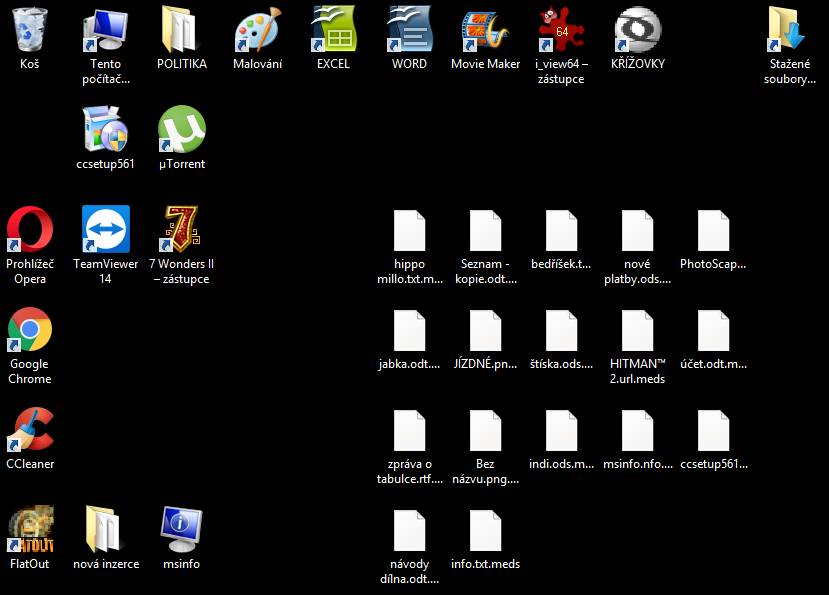Screen dimensions: 829x595
Task: Click the msinfo monitor icon
Action: 181,529
